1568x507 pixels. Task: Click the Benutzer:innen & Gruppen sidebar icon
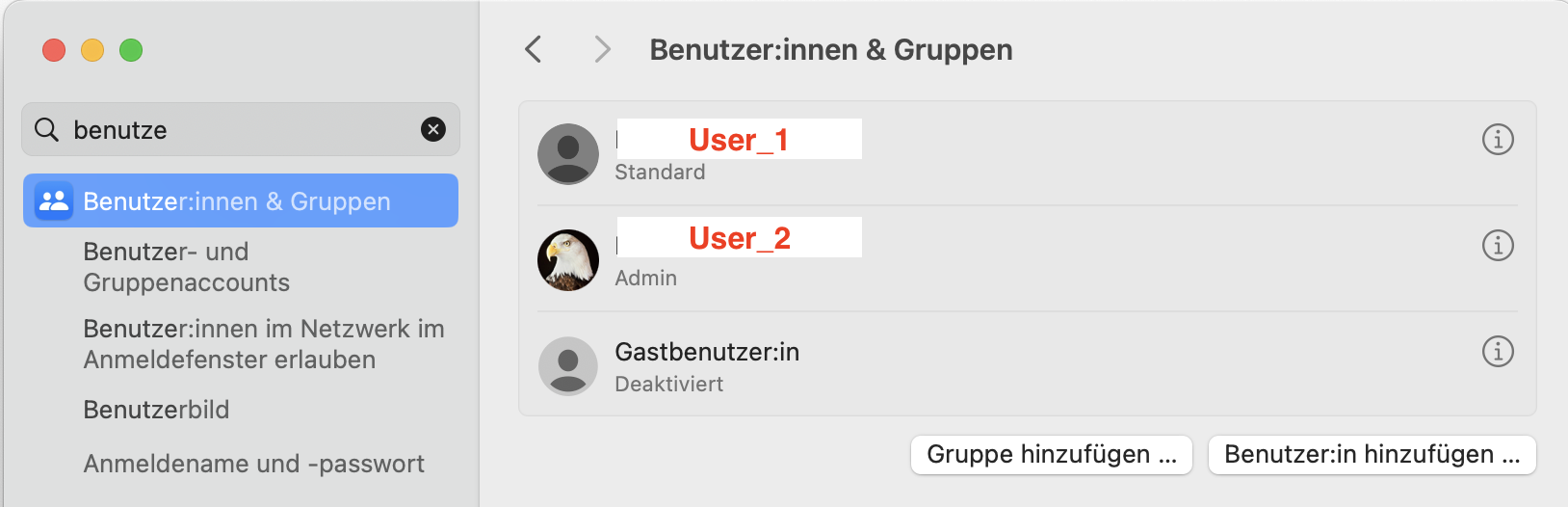[54, 200]
